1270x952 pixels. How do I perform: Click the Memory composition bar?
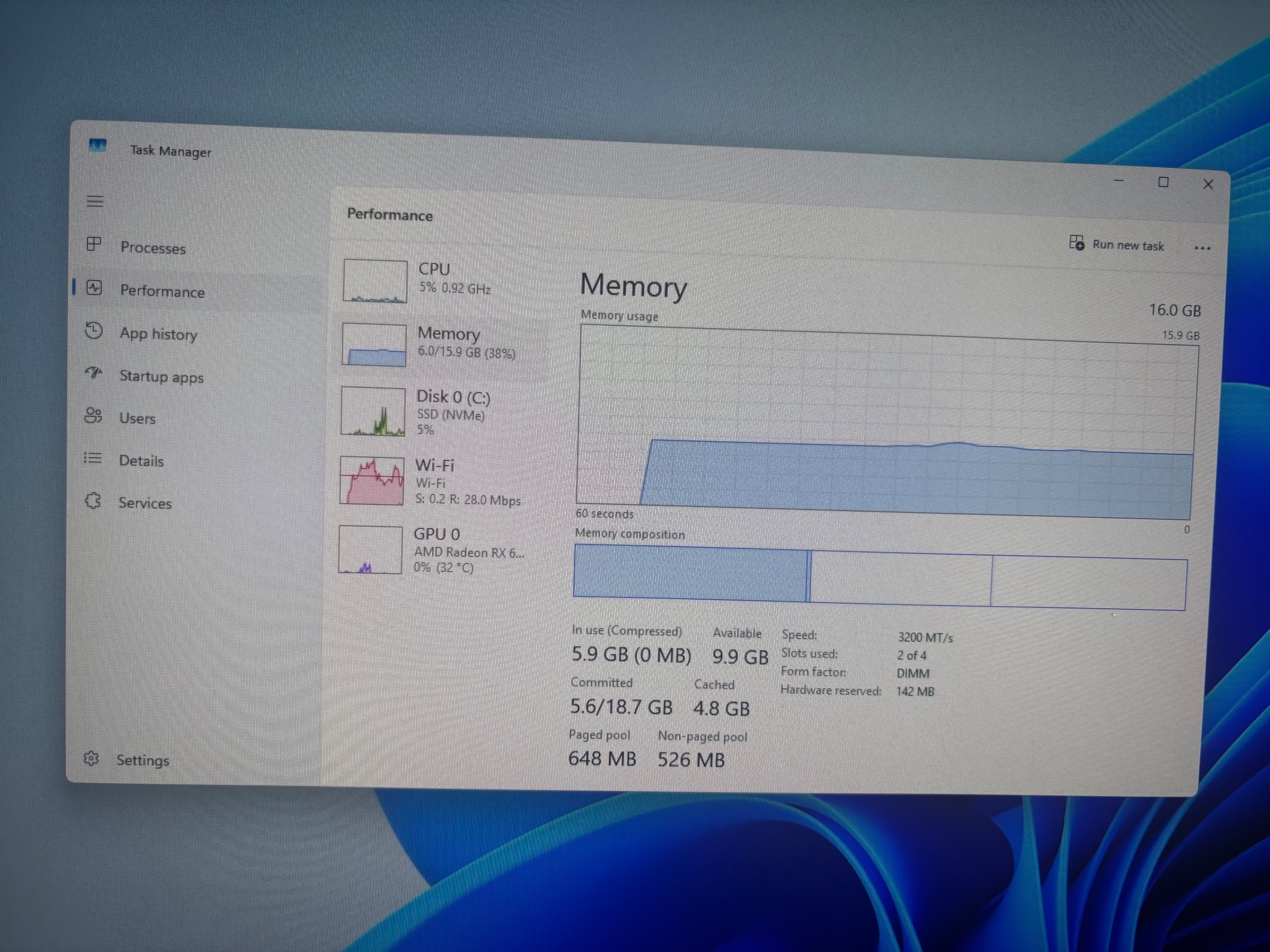pos(881,577)
